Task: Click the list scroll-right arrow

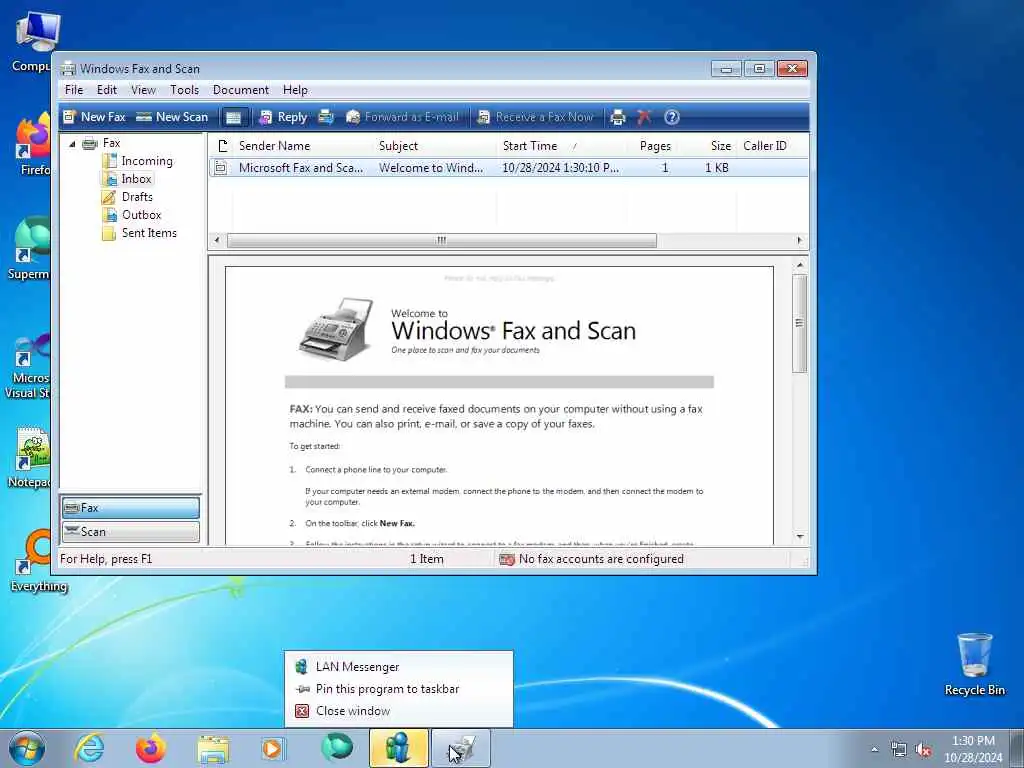Action: coord(799,240)
